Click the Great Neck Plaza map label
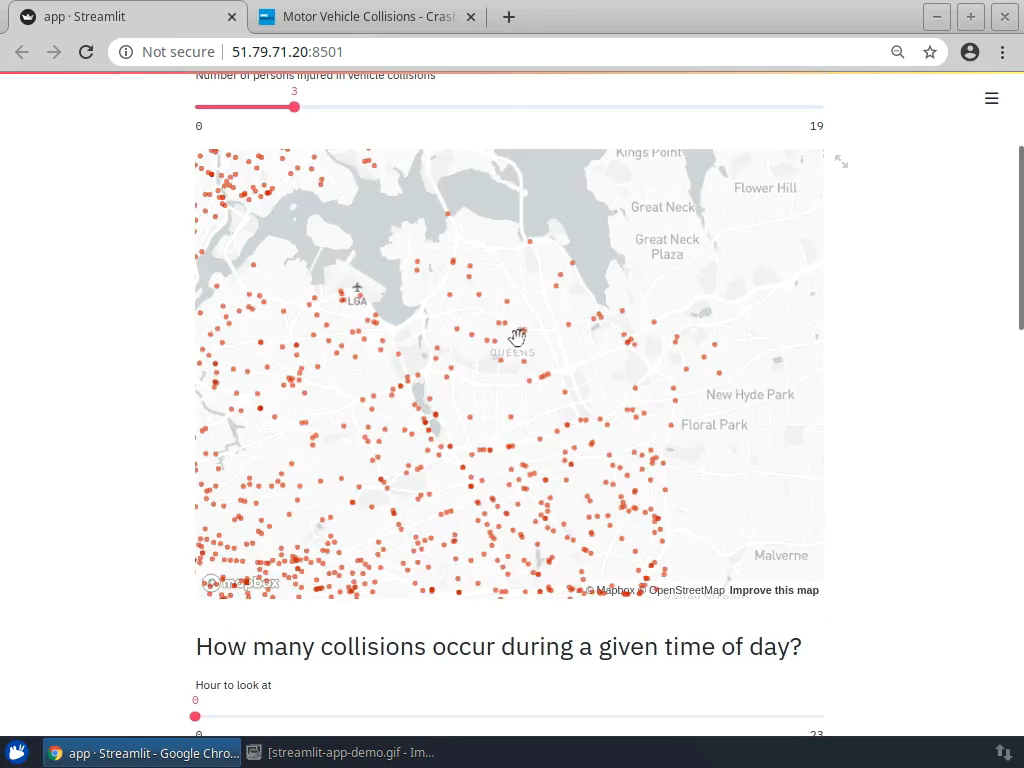Image resolution: width=1024 pixels, height=768 pixels. [x=667, y=247]
